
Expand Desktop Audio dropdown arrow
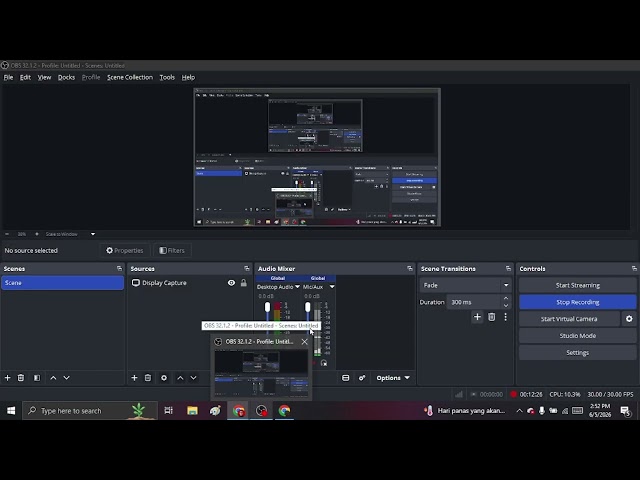pyautogui.click(x=297, y=287)
